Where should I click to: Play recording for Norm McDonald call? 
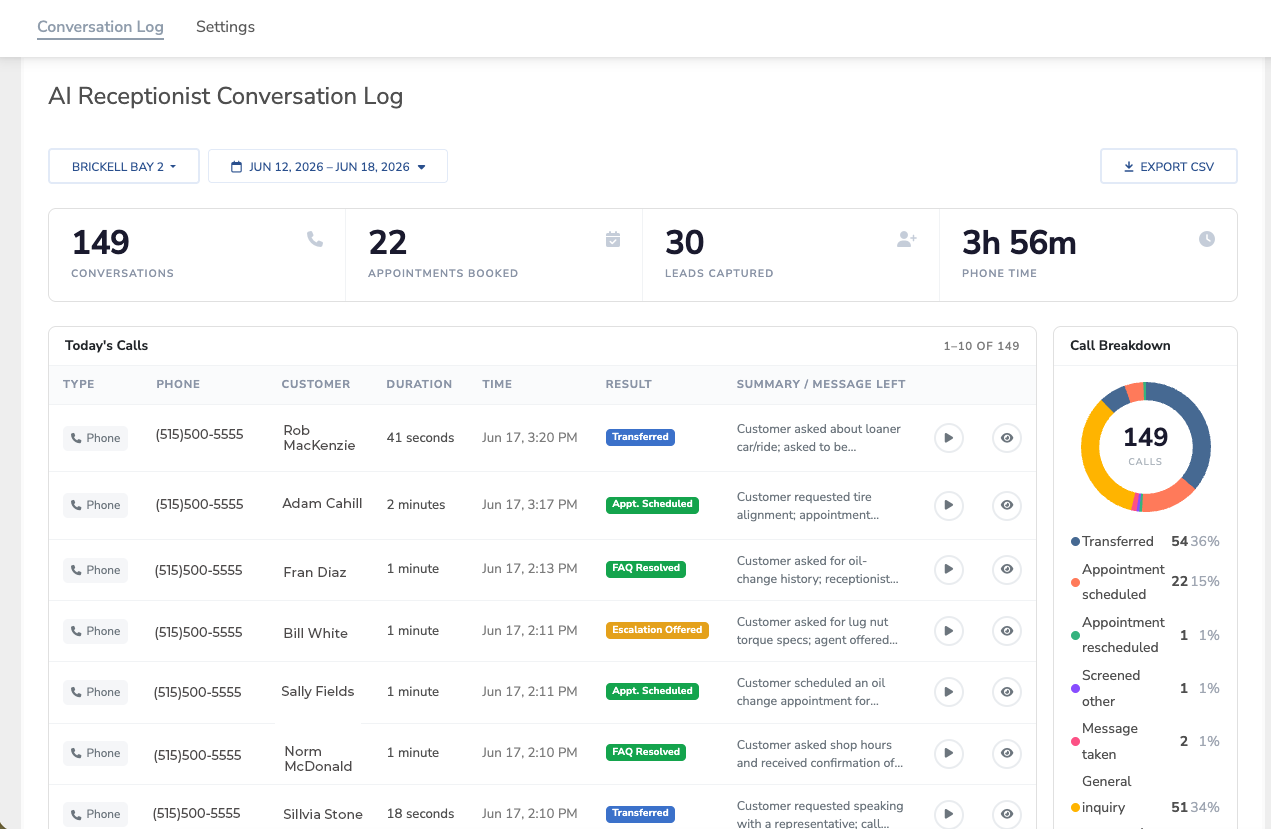point(949,753)
